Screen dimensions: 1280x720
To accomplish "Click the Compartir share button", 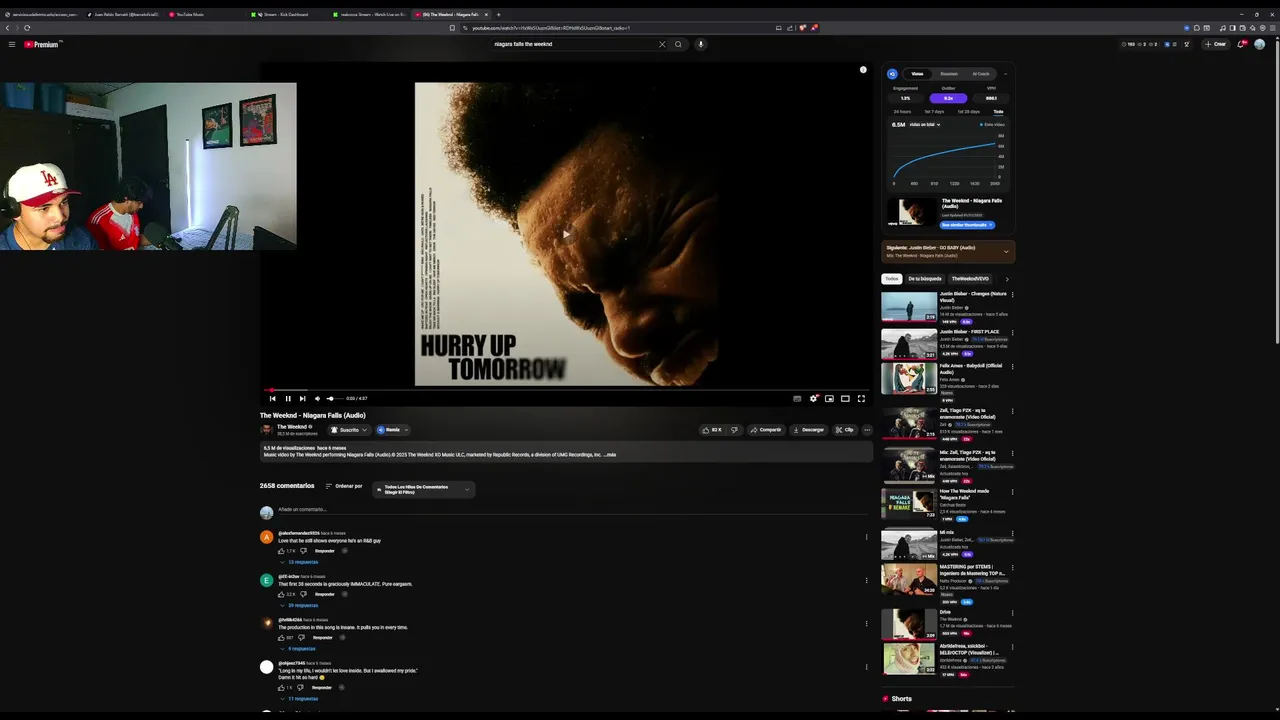I will pyautogui.click(x=766, y=430).
